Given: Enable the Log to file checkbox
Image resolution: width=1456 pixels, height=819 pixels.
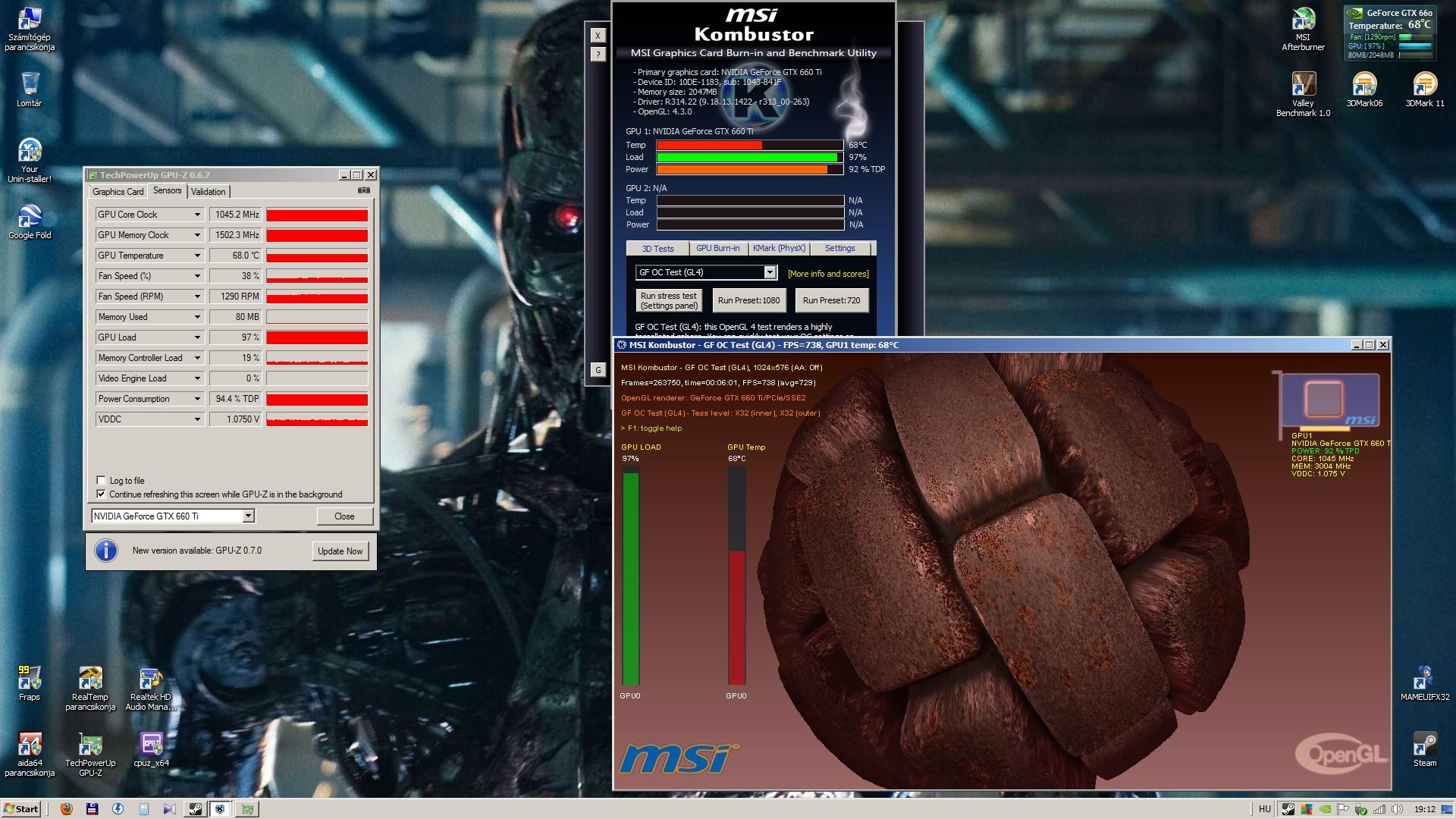Looking at the screenshot, I should [x=101, y=480].
